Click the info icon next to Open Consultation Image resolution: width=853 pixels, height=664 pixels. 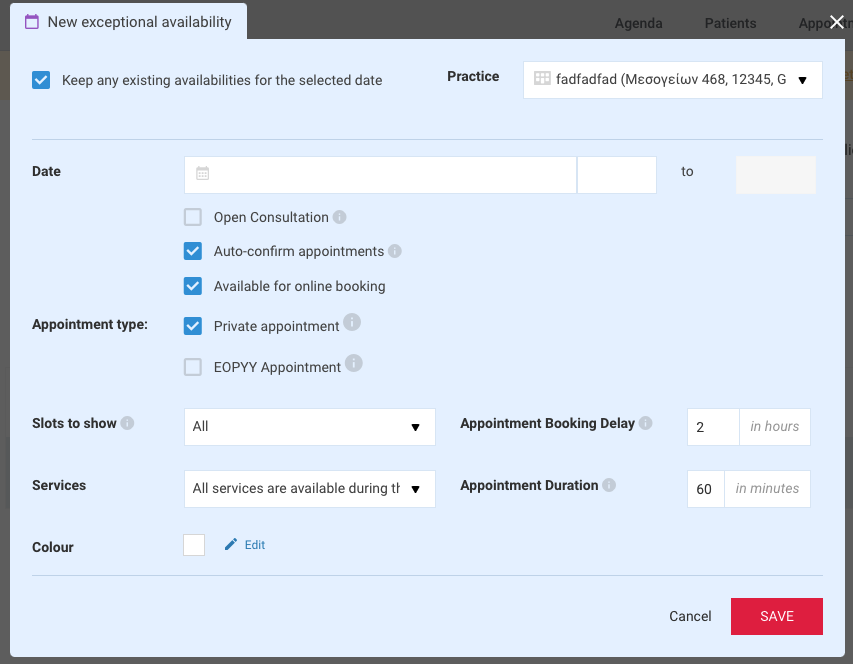click(339, 217)
